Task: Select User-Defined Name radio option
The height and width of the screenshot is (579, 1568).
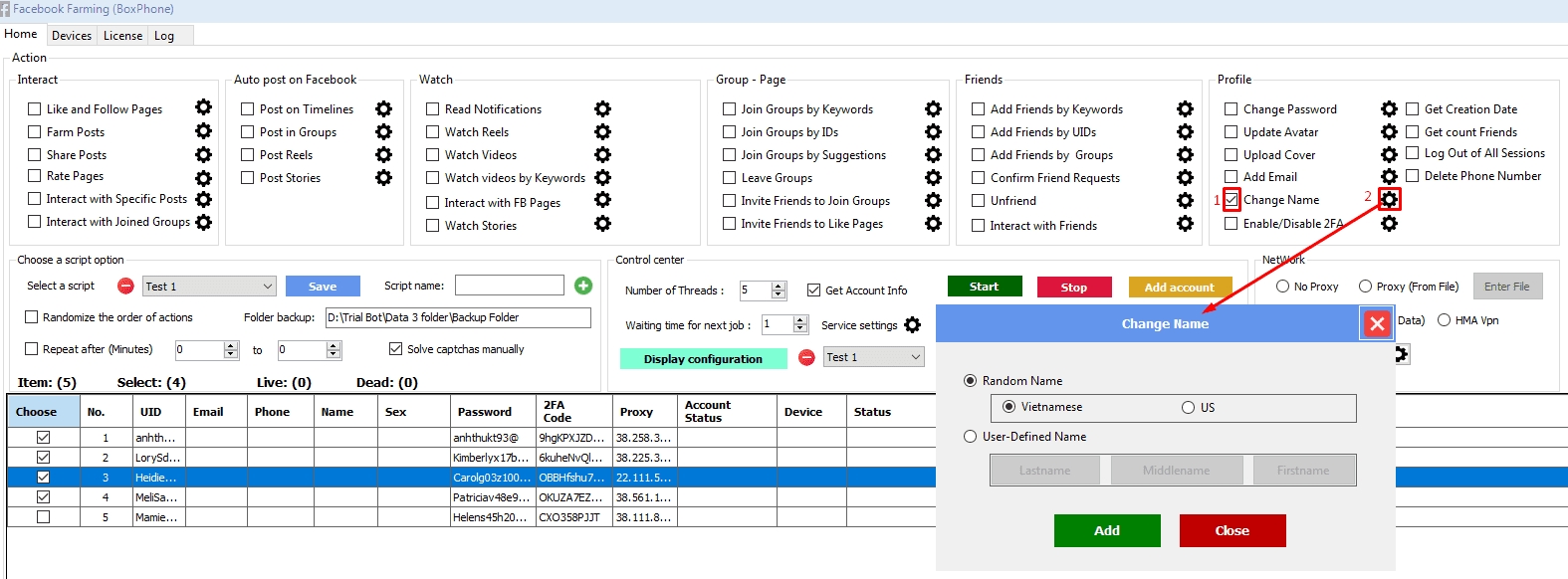Action: (970, 436)
